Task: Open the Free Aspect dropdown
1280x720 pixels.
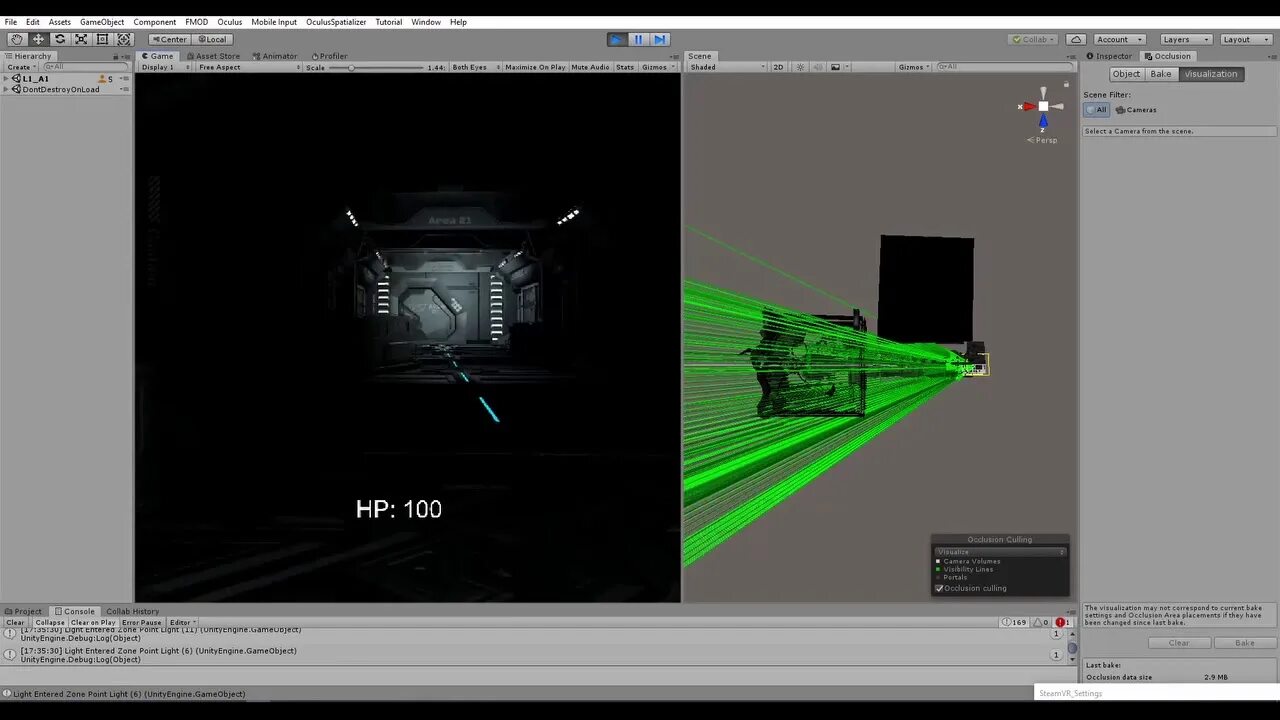Action: 248,67
